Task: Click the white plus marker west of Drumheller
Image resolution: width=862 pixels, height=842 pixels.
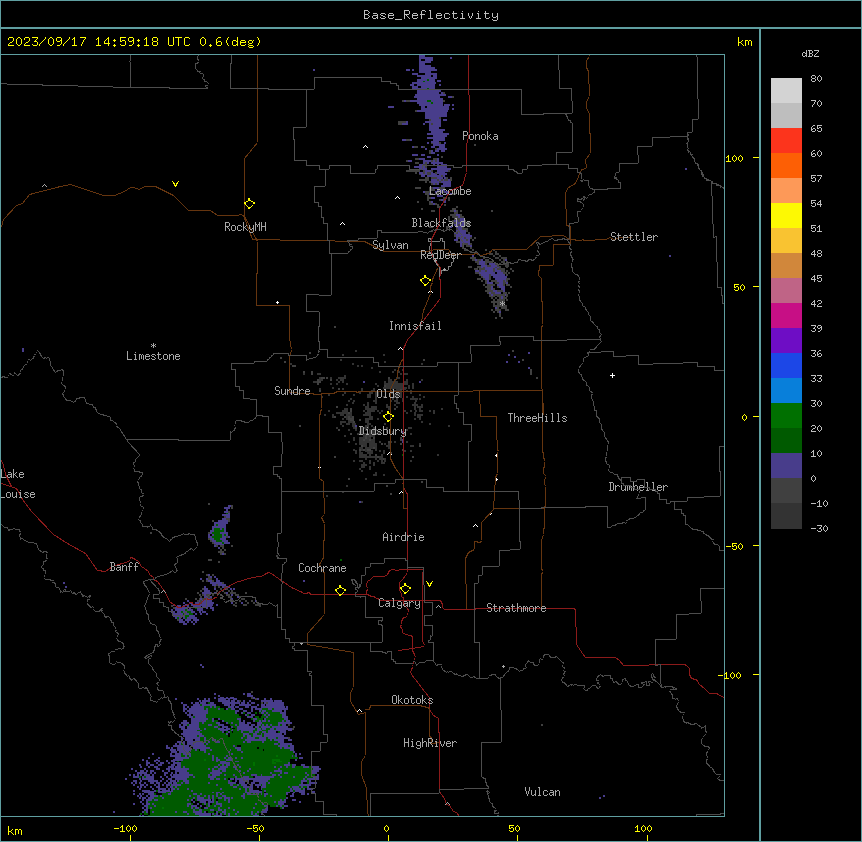Action: click(612, 375)
